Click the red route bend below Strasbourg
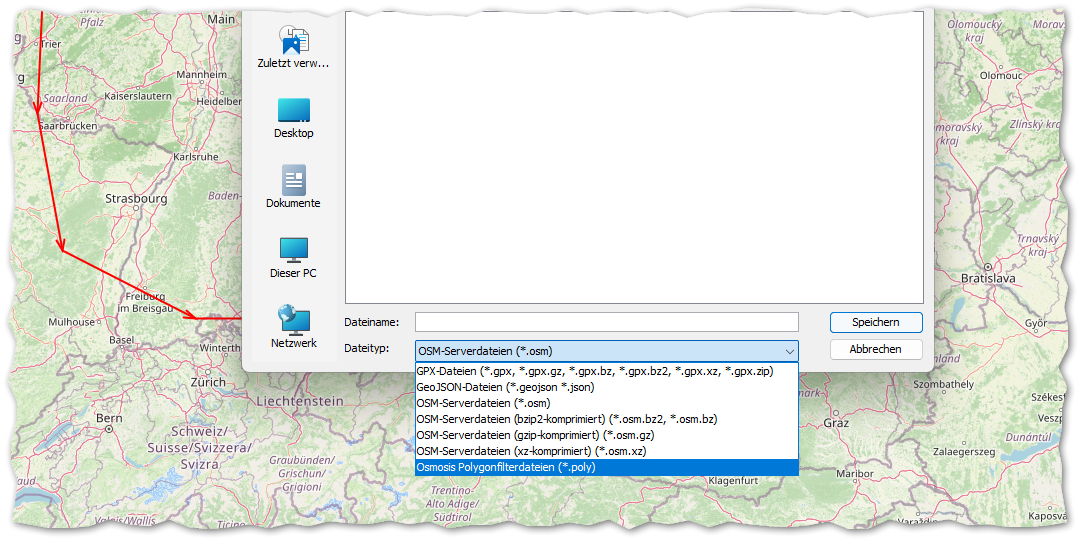 [x=62, y=250]
